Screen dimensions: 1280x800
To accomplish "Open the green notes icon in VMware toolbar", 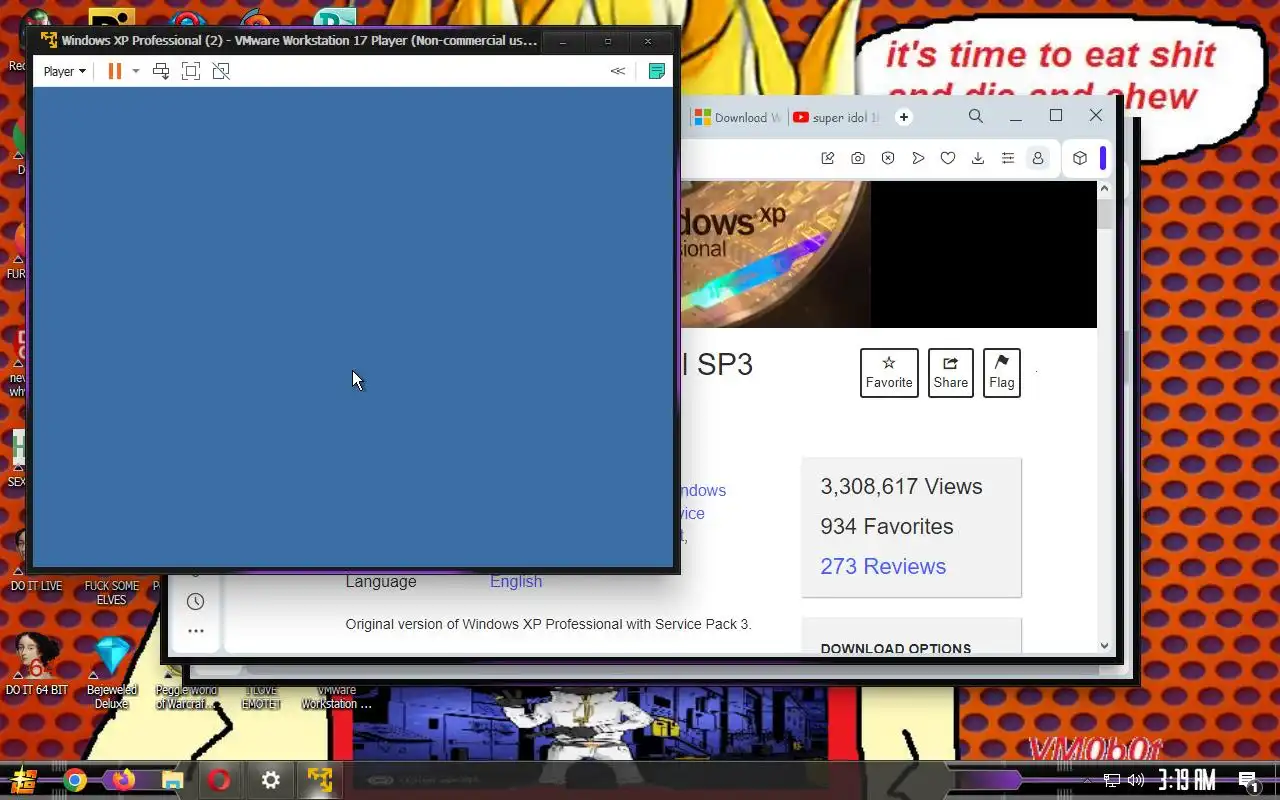I will 657,71.
